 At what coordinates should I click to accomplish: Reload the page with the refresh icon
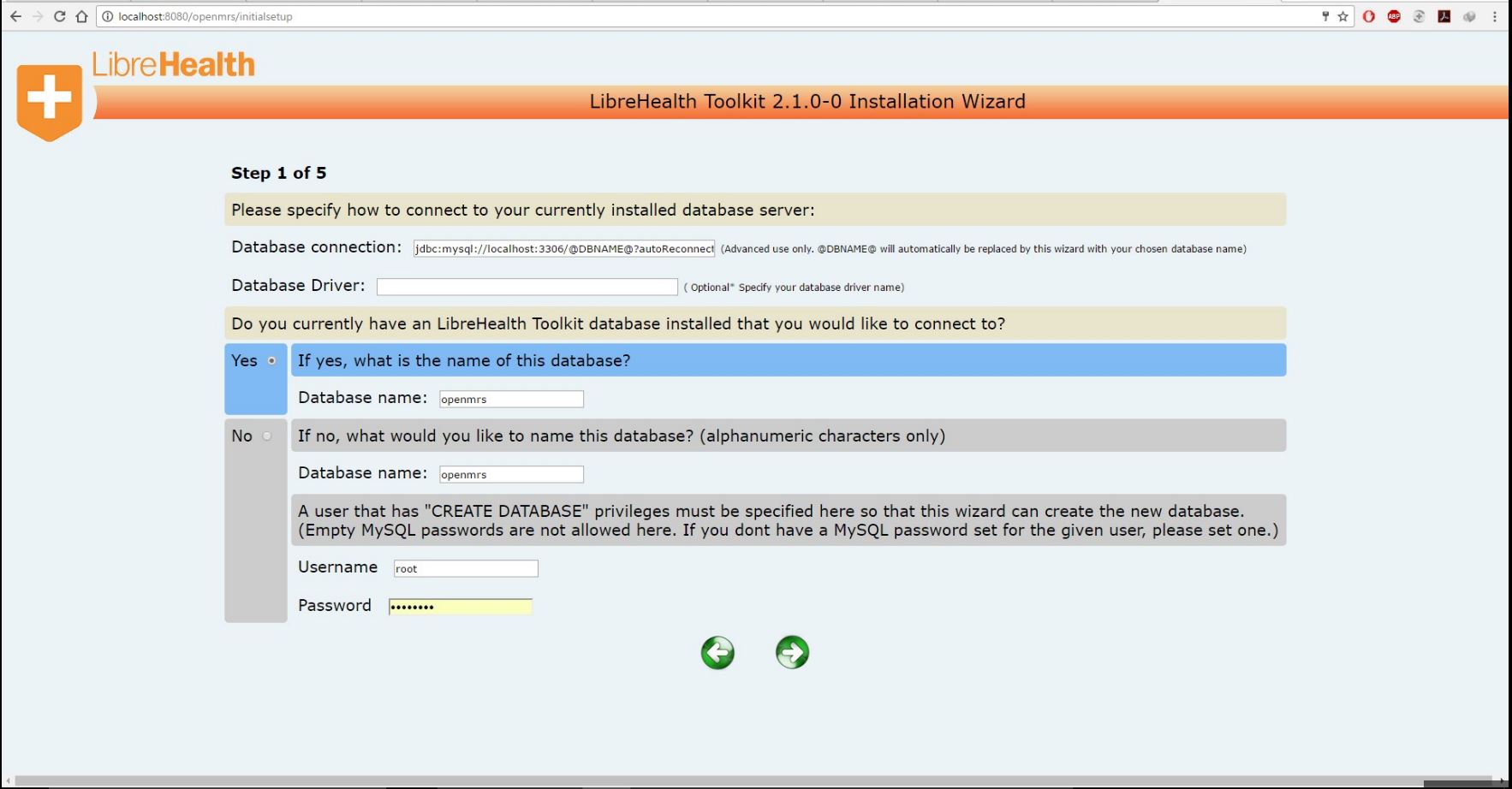point(59,16)
